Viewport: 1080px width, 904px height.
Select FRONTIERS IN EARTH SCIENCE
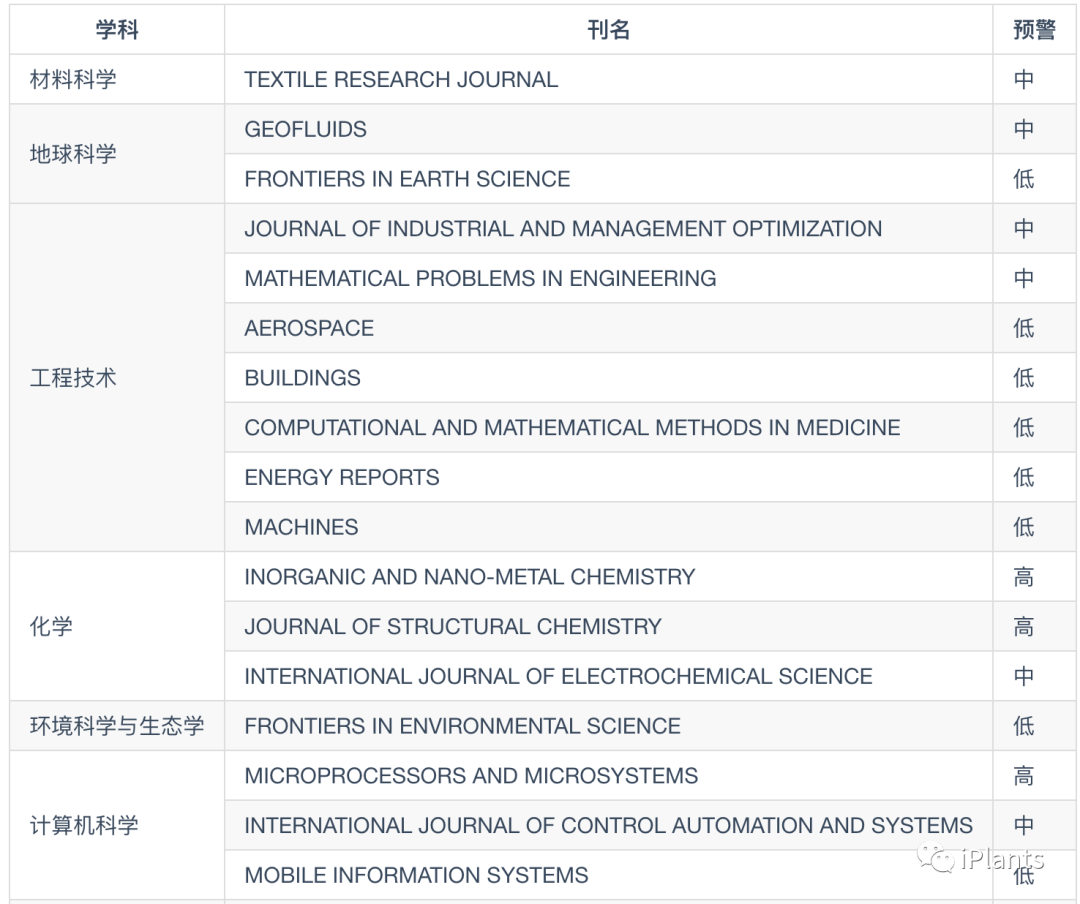407,179
